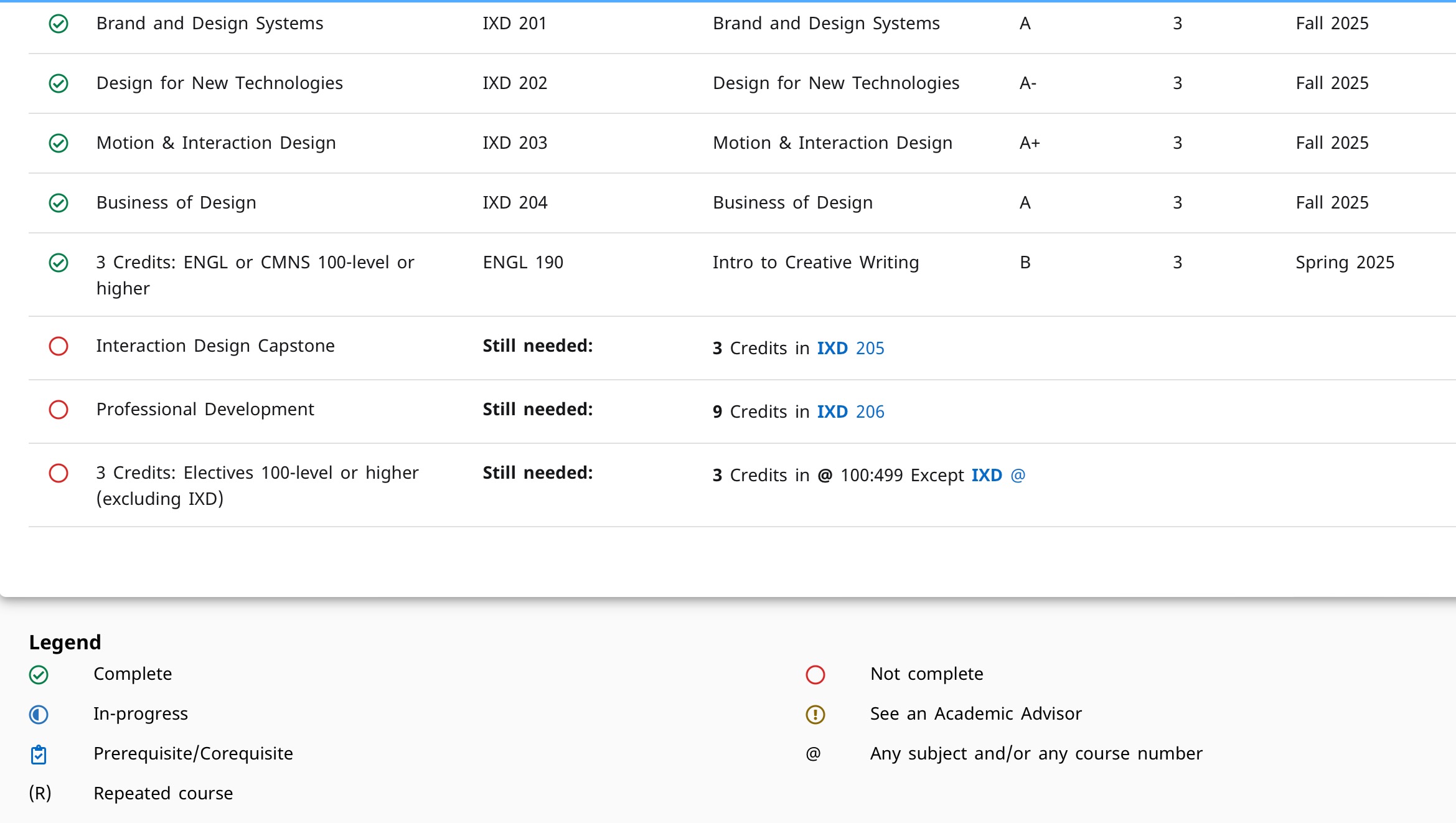This screenshot has height=823, width=1456.
Task: Click the Complete legend checkmark icon
Action: (x=39, y=675)
